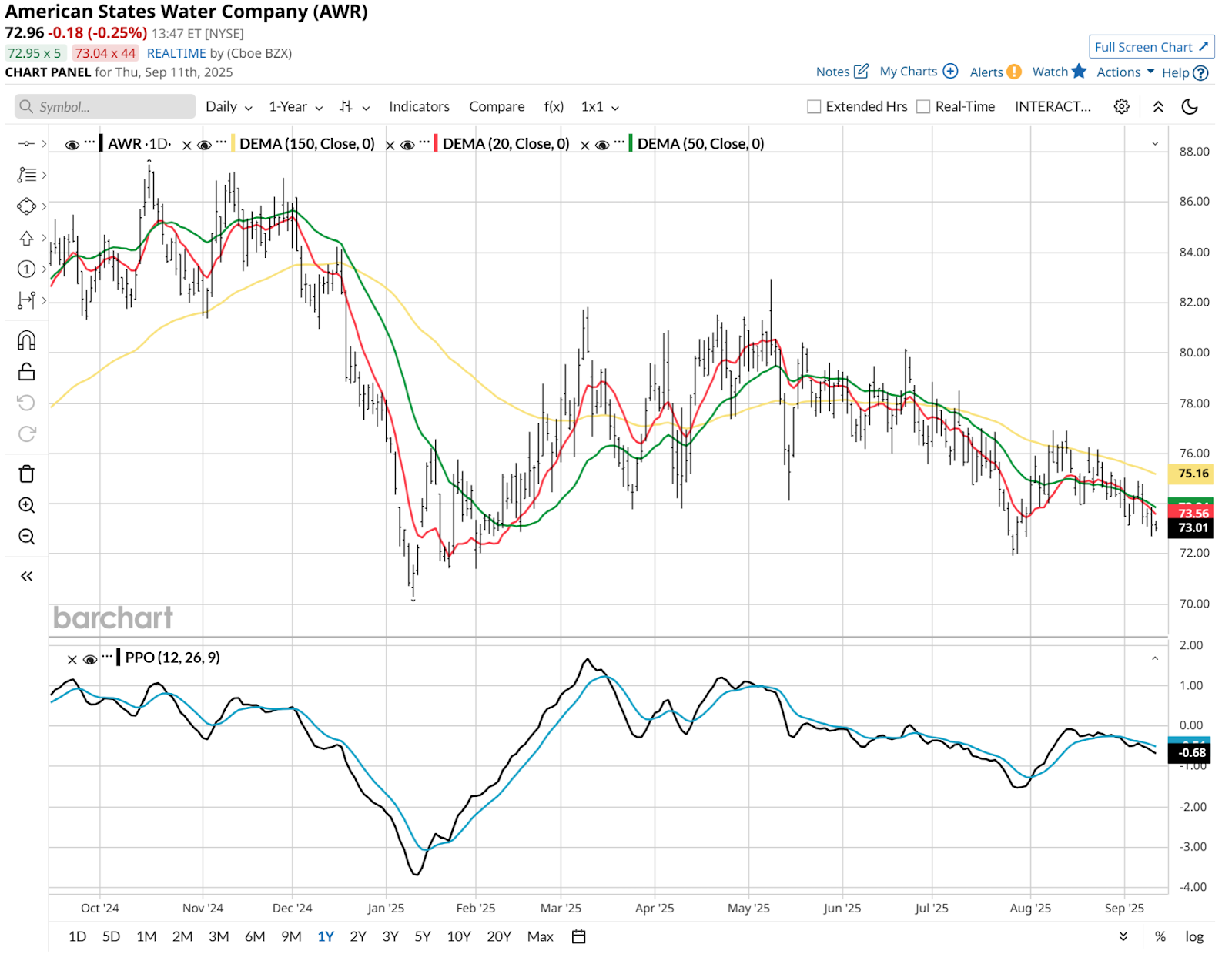The height and width of the screenshot is (954, 1232).
Task: Enable the Extended Hrs checkbox
Action: point(814,107)
